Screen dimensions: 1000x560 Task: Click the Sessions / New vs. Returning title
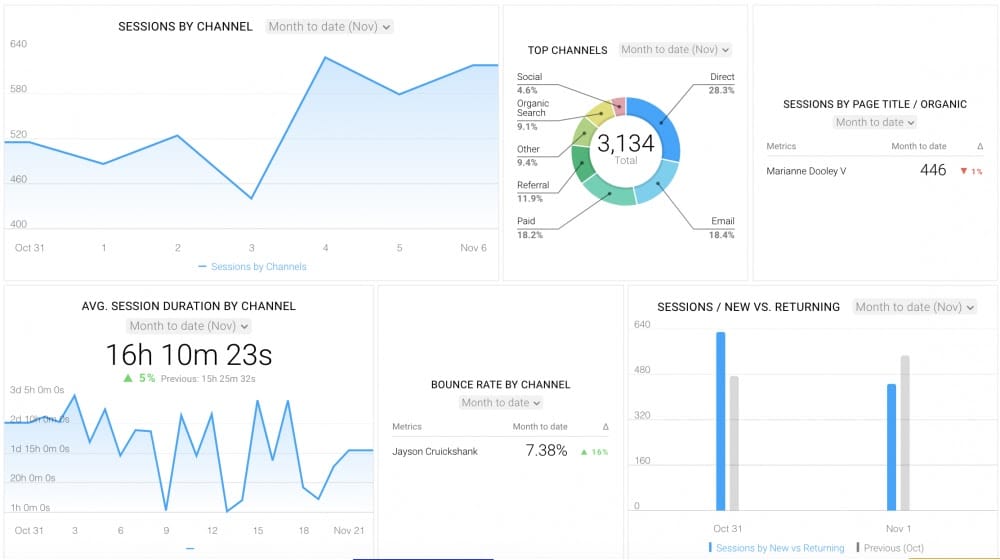[x=749, y=307]
